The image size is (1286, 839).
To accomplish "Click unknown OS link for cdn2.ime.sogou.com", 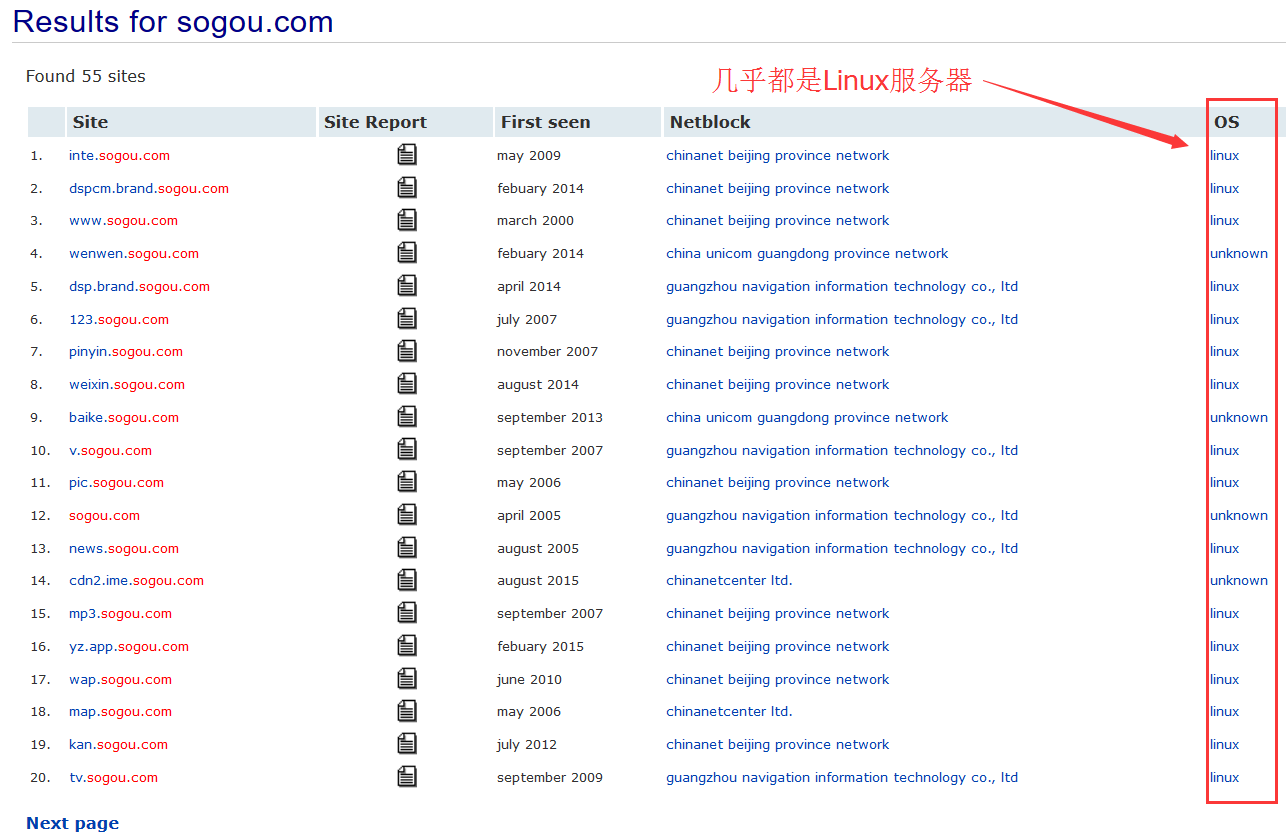I will [x=1239, y=580].
